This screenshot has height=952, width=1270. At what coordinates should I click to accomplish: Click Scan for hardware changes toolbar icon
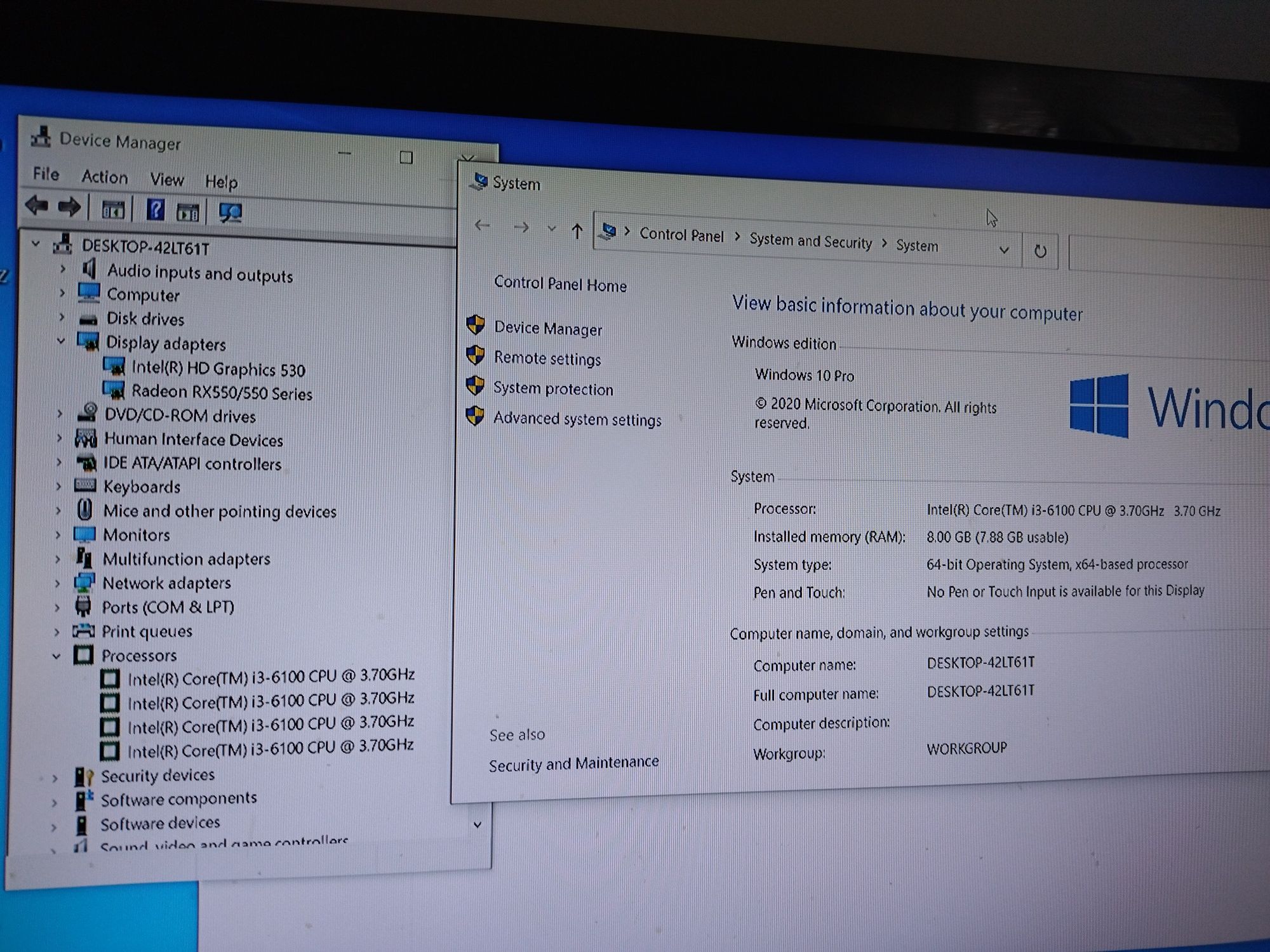230,213
